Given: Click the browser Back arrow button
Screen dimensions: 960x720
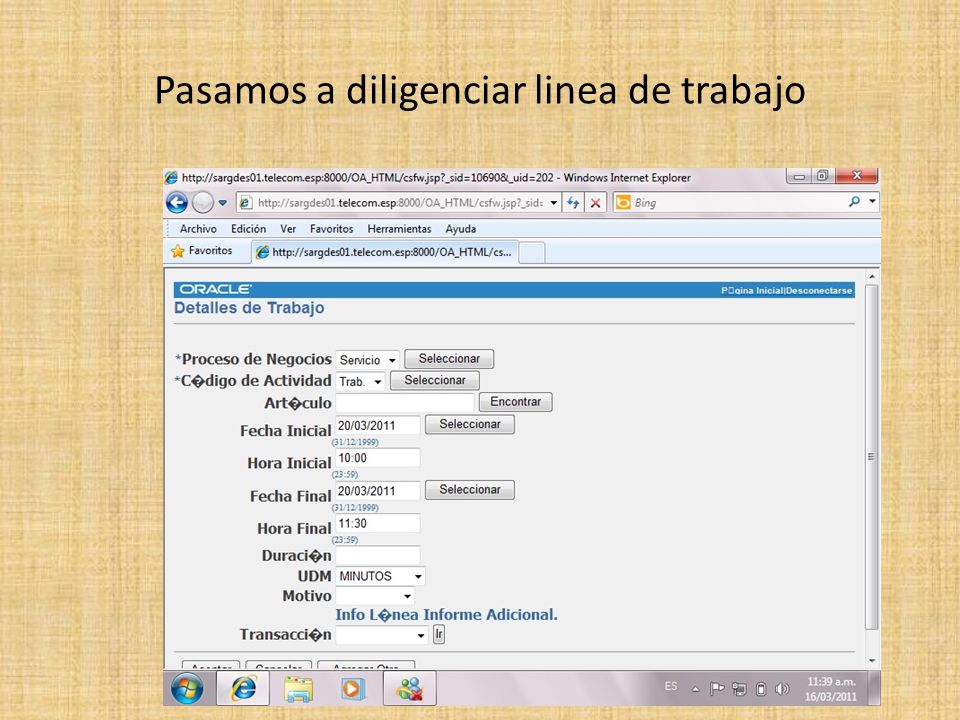Looking at the screenshot, I should pyautogui.click(x=177, y=202).
